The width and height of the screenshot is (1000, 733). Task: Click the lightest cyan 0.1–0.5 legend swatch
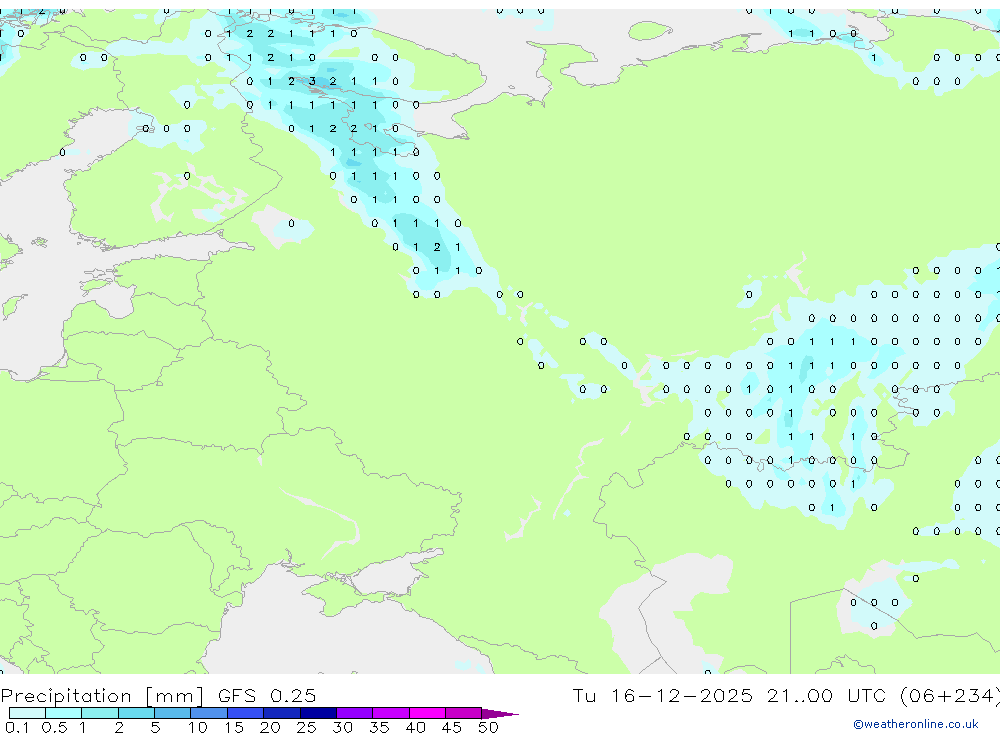27,713
